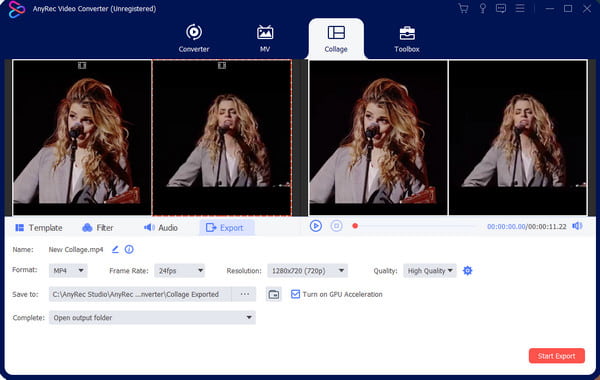
Task: Click the preview timeline progress slider
Action: tap(415, 226)
